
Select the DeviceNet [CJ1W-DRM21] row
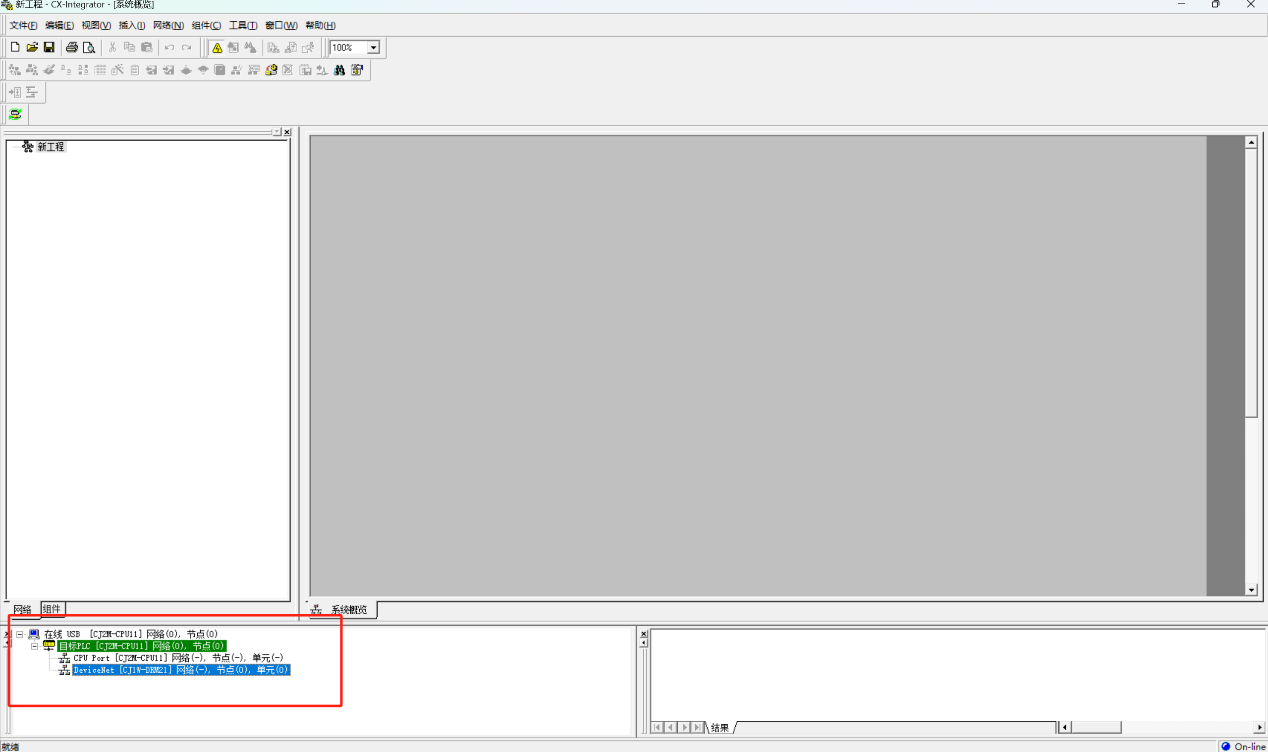[181, 670]
